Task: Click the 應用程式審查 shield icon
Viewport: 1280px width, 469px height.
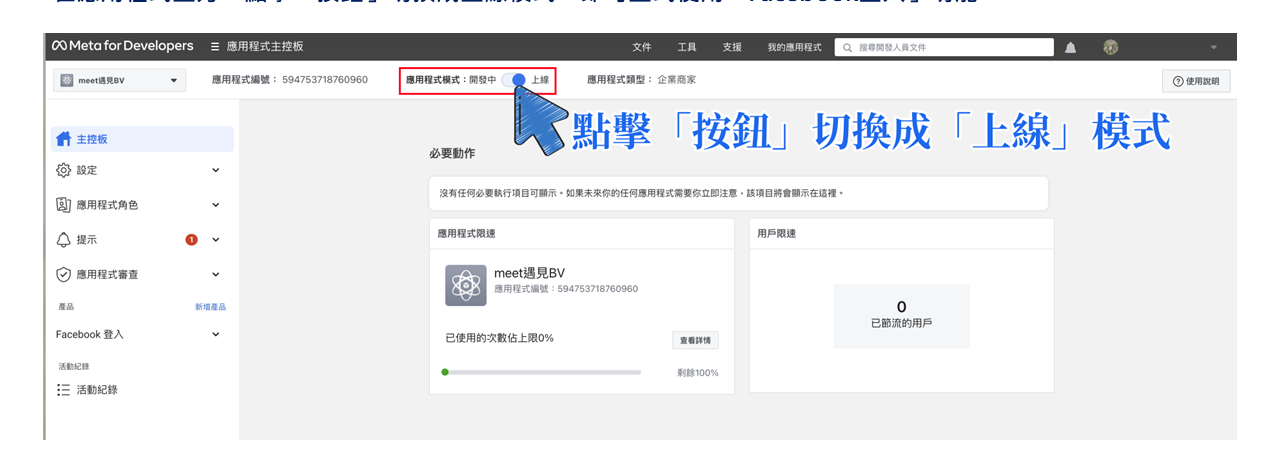Action: pos(64,274)
